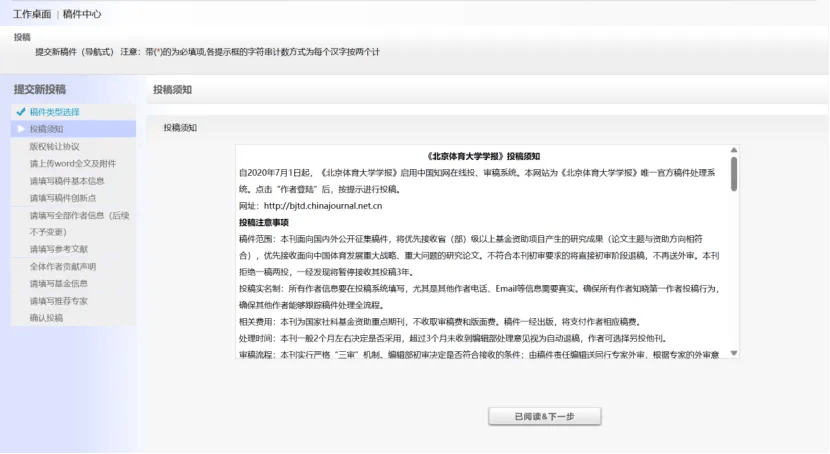Select the 投稿须知 step in sidebar
This screenshot has width=830, height=454.
click(46, 129)
